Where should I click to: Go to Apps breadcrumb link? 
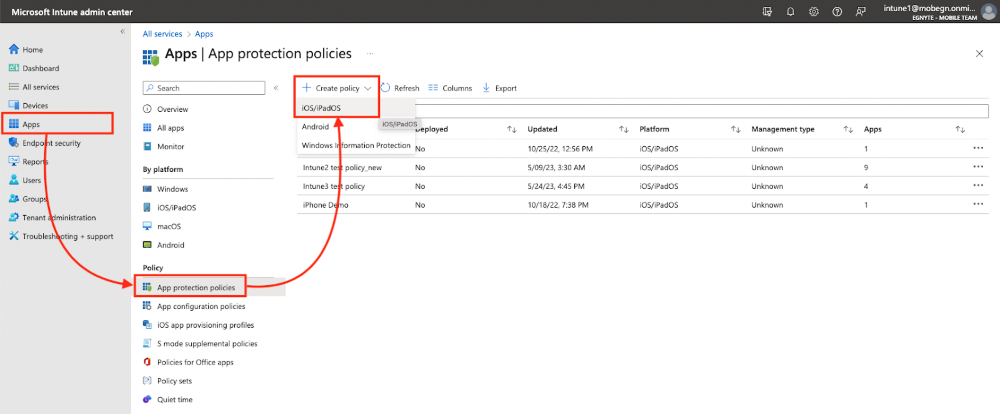coord(204,34)
